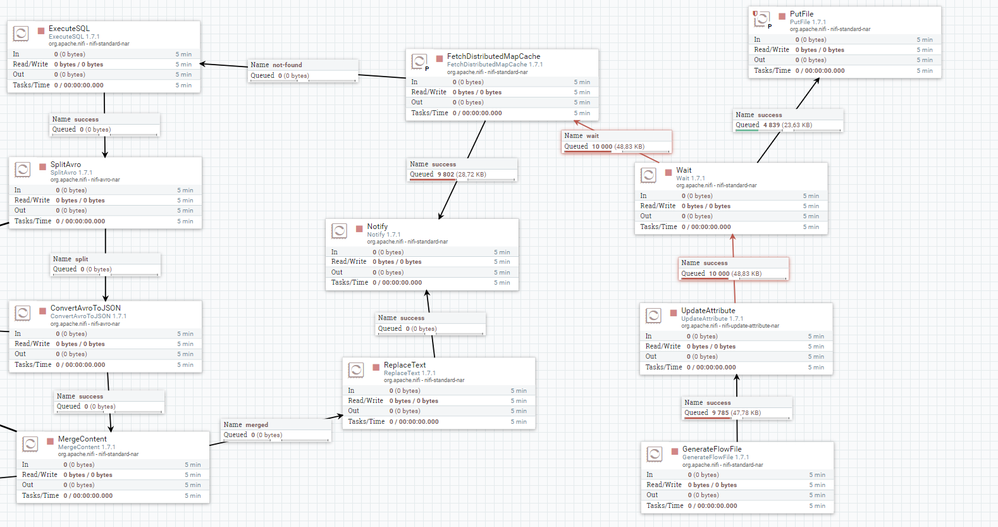The height and width of the screenshot is (527, 998).
Task: Click the In row in FetchDistributedMapCache
Action: click(x=502, y=82)
